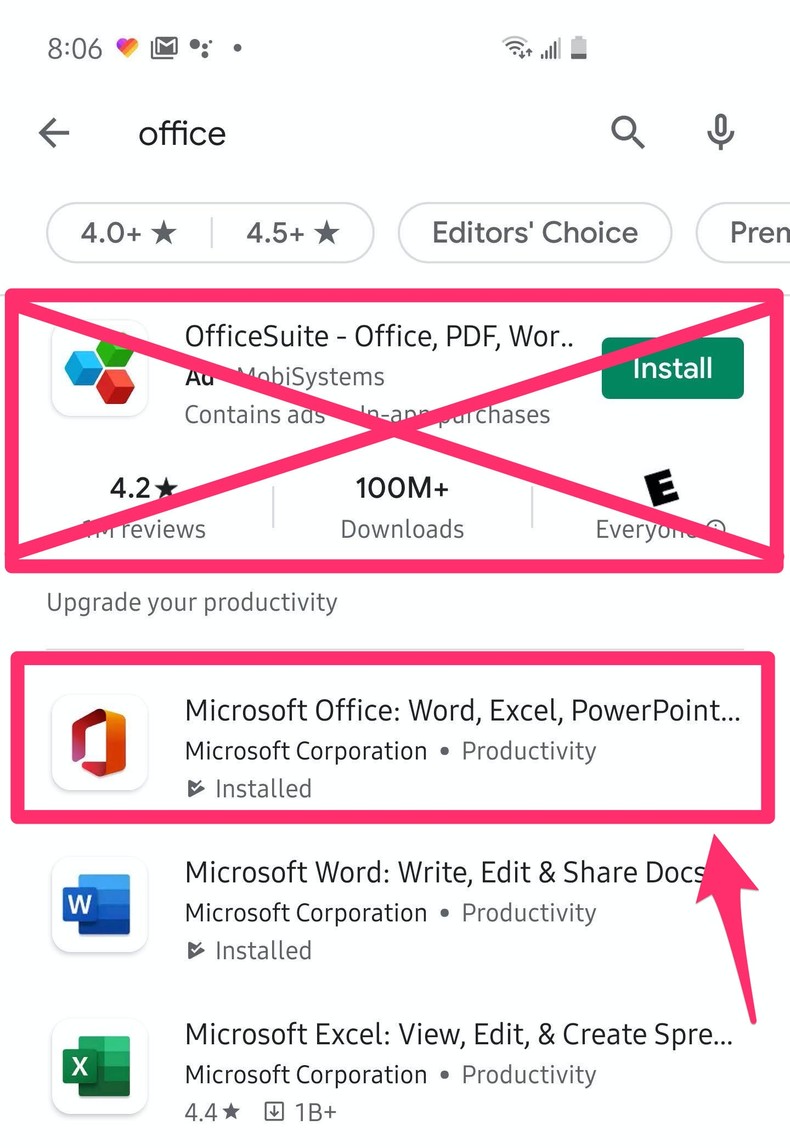Enable the 4.0+ star rating filter
The image size is (790, 1148).
(128, 233)
